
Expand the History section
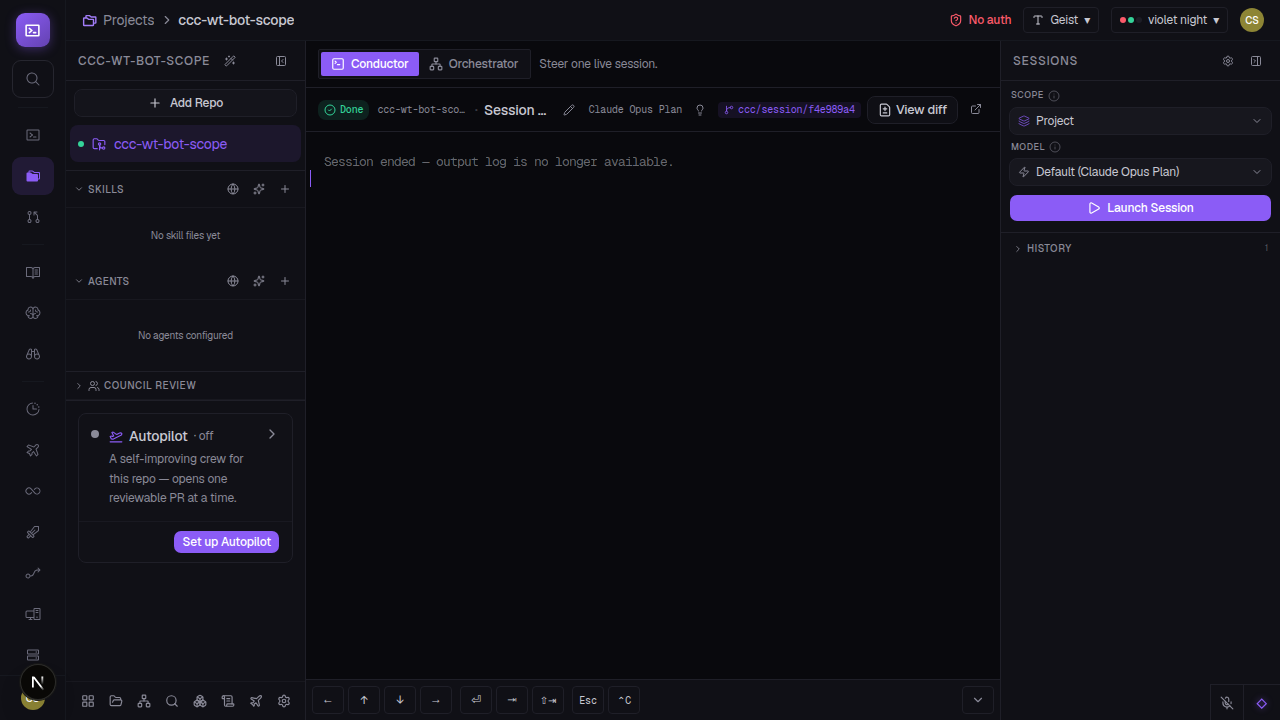[x=1140, y=248]
